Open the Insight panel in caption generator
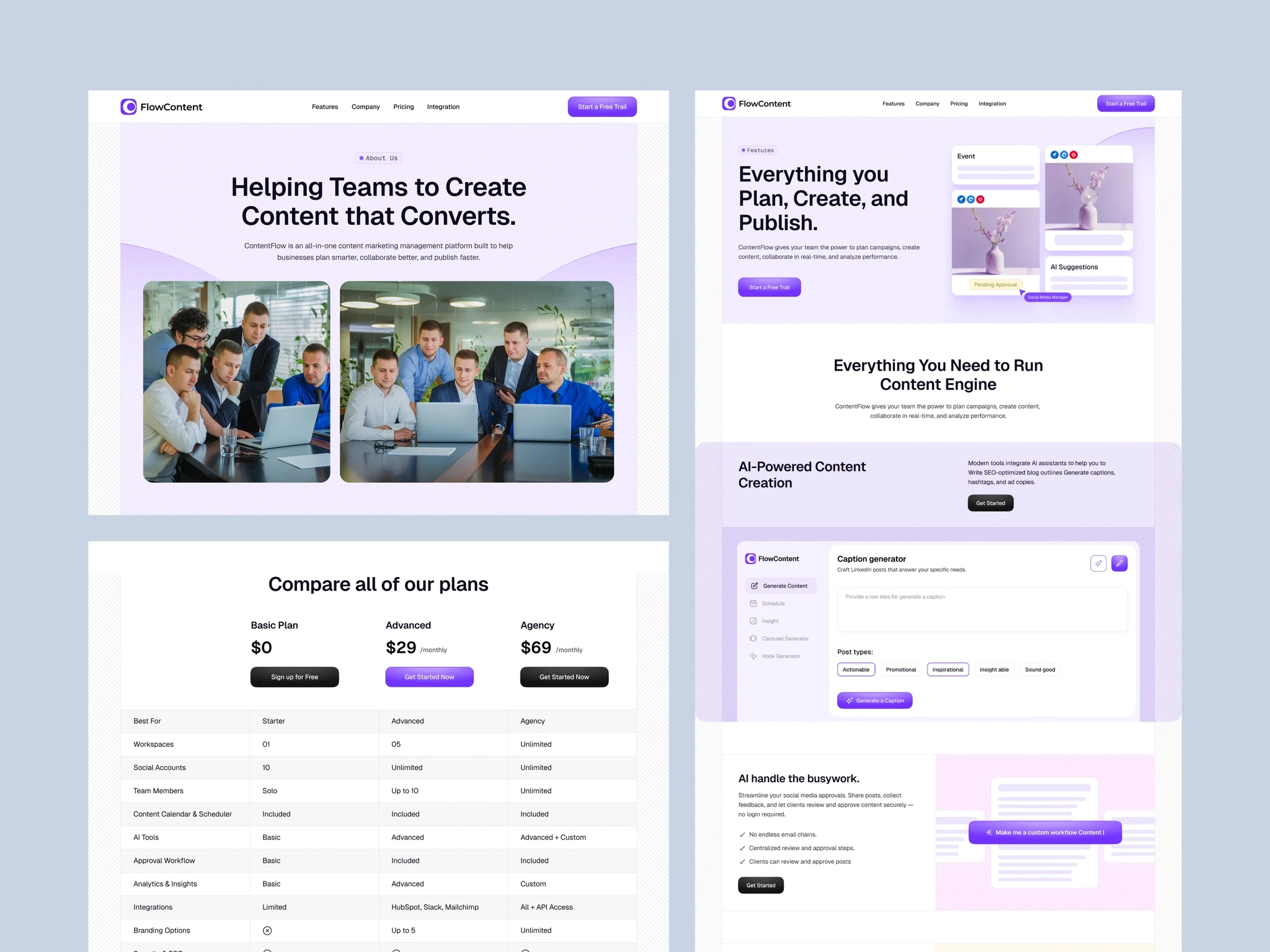The width and height of the screenshot is (1270, 952). pyautogui.click(x=769, y=620)
